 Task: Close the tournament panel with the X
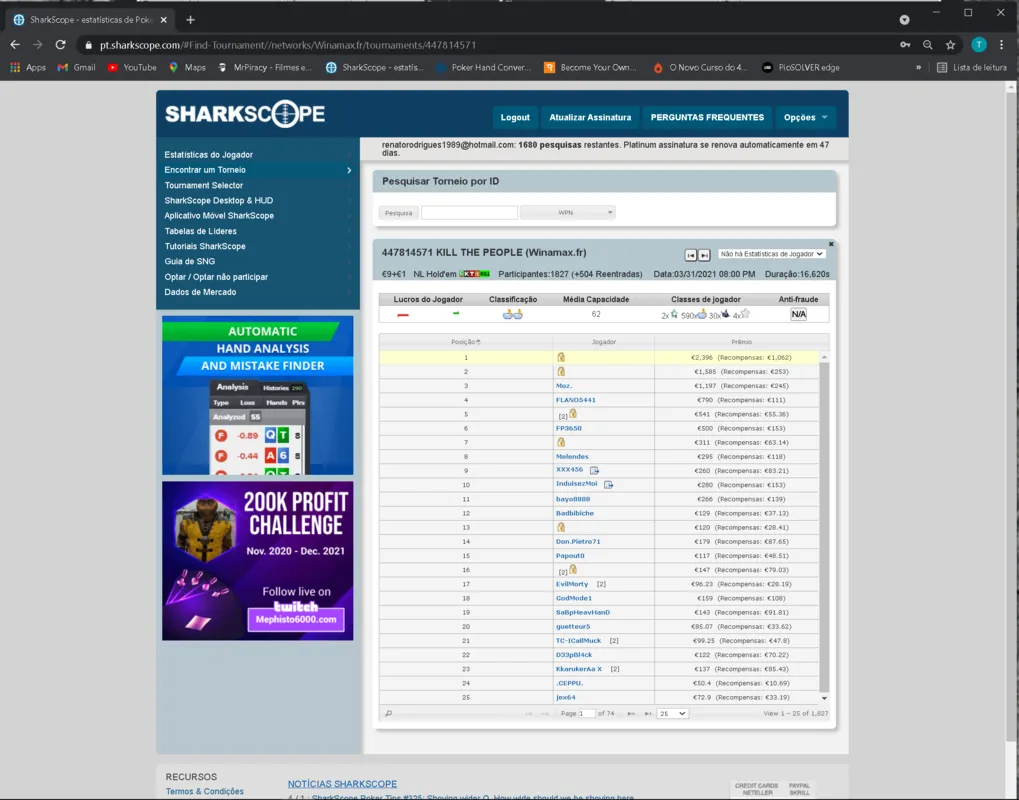click(831, 244)
